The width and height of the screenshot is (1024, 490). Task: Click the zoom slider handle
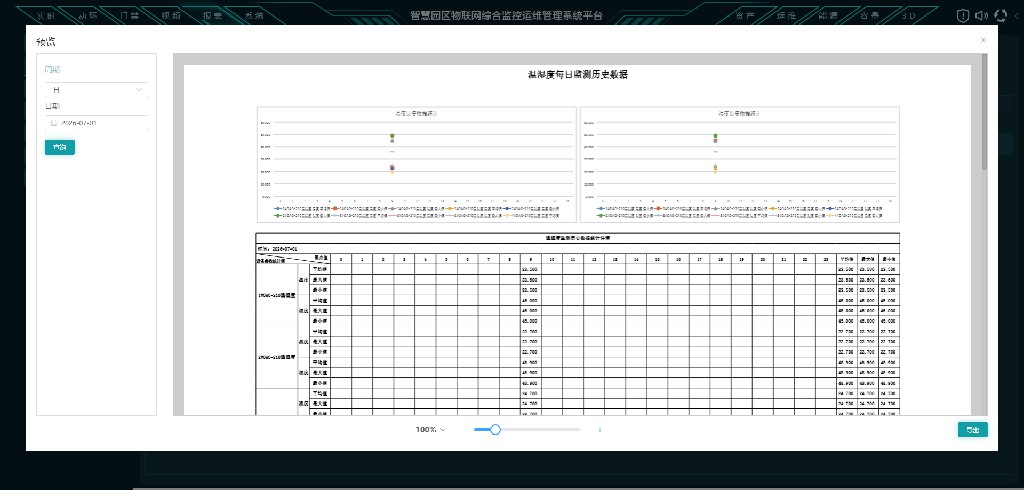[495, 429]
